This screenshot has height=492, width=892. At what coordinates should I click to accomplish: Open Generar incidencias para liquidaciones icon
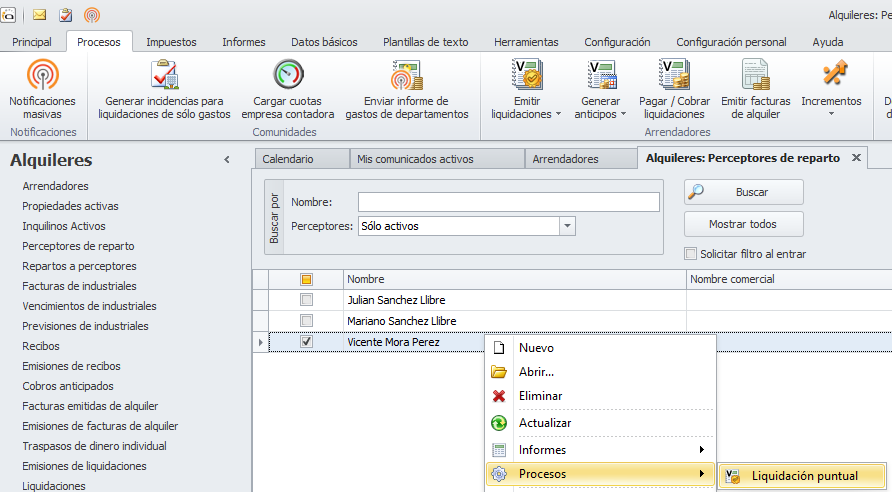pyautogui.click(x=165, y=76)
